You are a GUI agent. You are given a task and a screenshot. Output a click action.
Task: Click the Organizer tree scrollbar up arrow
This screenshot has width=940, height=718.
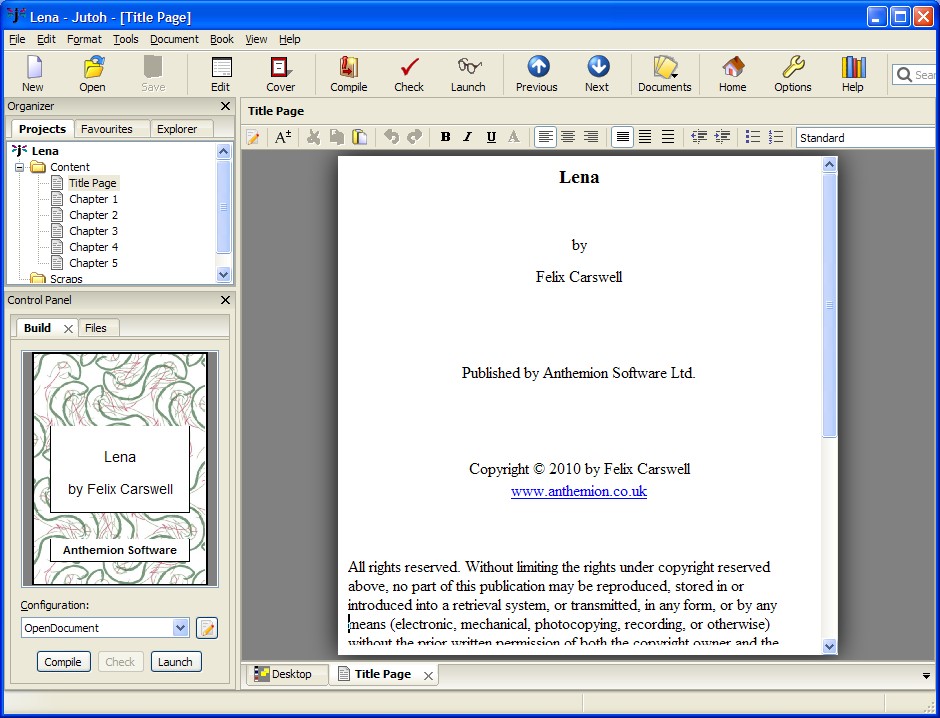(224, 151)
